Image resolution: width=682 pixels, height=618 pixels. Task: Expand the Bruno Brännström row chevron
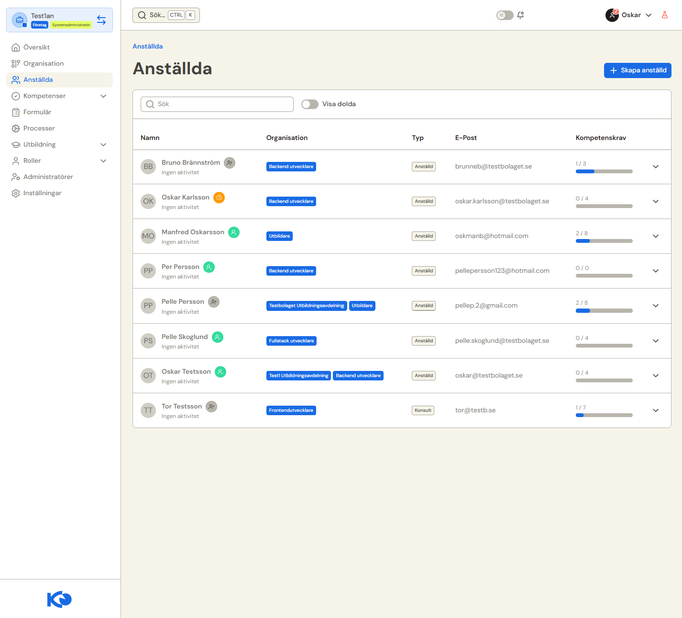coord(655,167)
